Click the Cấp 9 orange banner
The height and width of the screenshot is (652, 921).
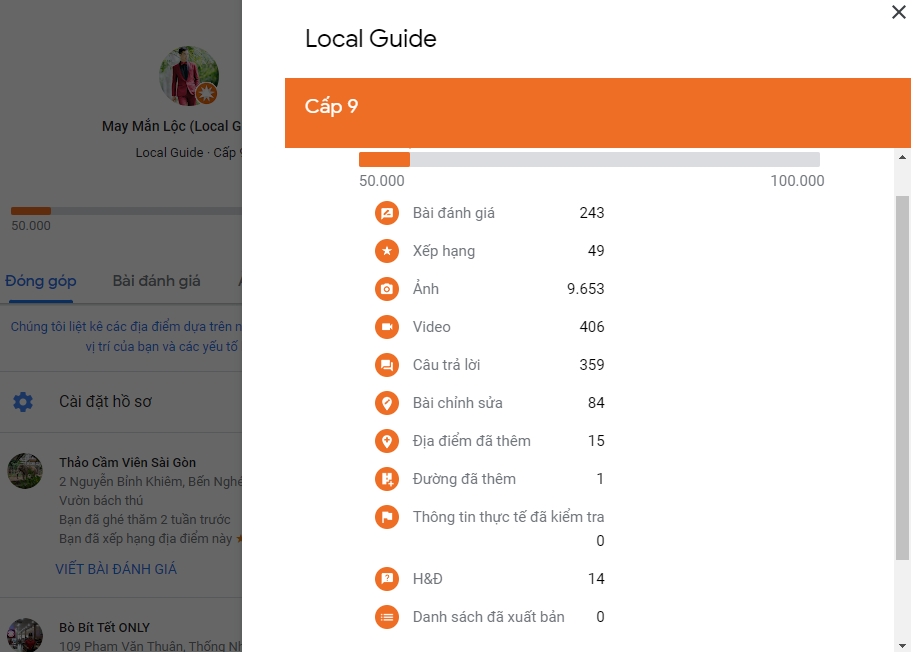(597, 113)
